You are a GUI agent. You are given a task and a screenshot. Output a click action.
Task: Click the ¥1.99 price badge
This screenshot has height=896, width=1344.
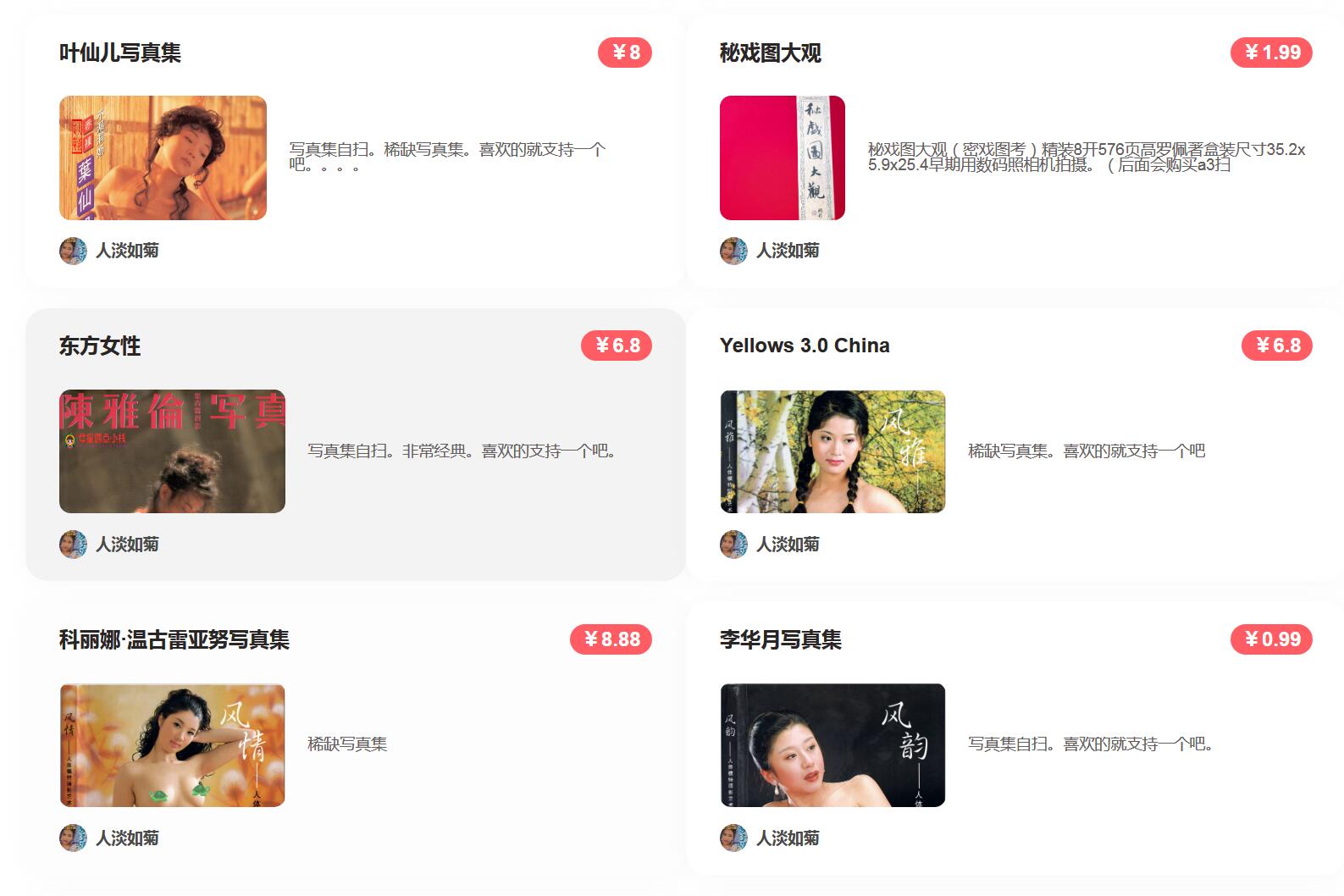coord(1271,53)
